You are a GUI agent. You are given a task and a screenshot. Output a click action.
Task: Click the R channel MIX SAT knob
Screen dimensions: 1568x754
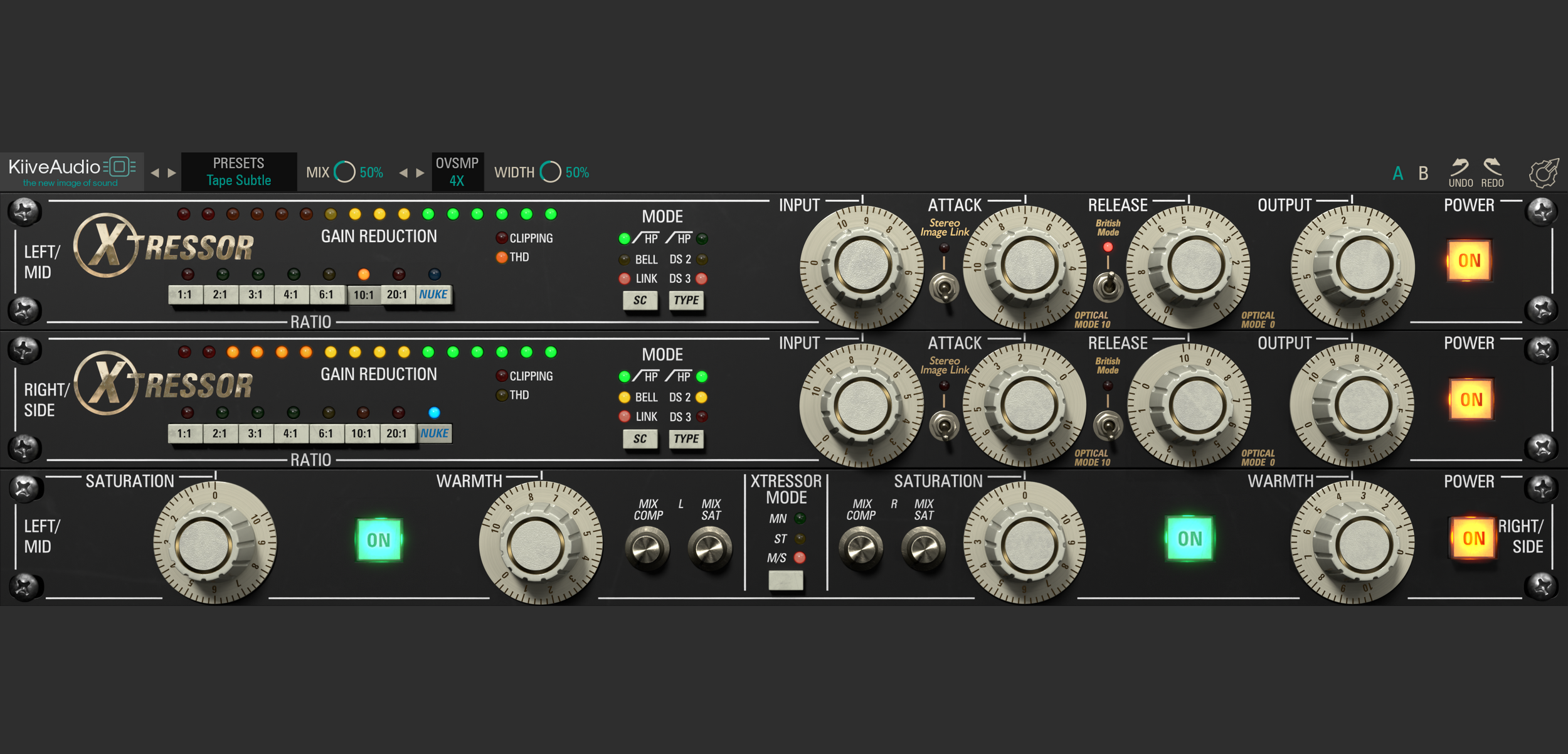point(923,548)
